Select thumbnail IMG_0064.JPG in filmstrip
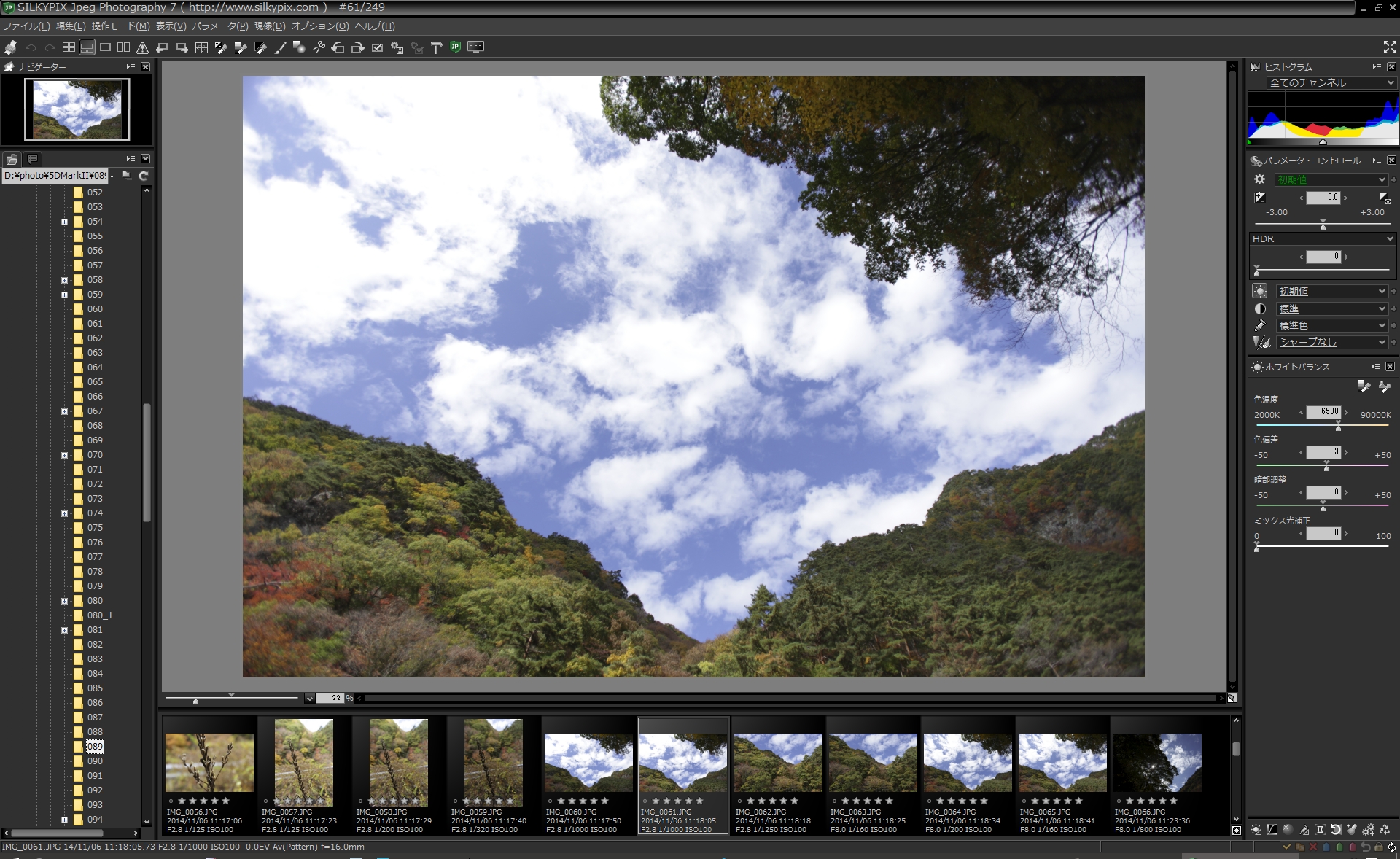Viewport: 1400px width, 859px height. 968,762
